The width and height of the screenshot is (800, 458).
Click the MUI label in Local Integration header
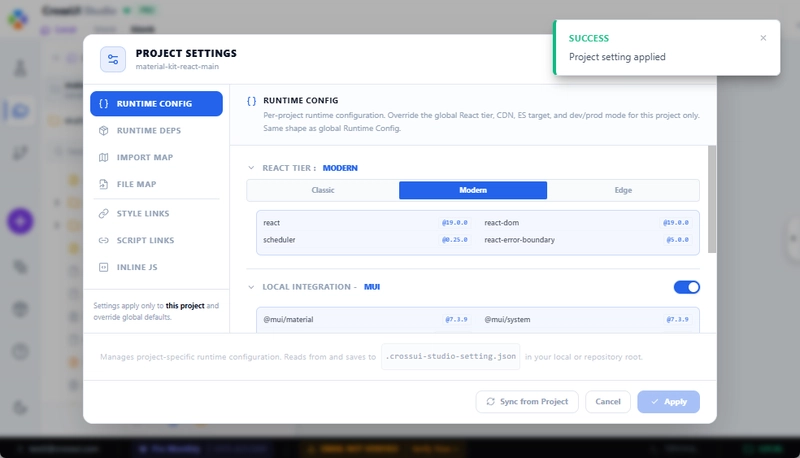pos(372,287)
